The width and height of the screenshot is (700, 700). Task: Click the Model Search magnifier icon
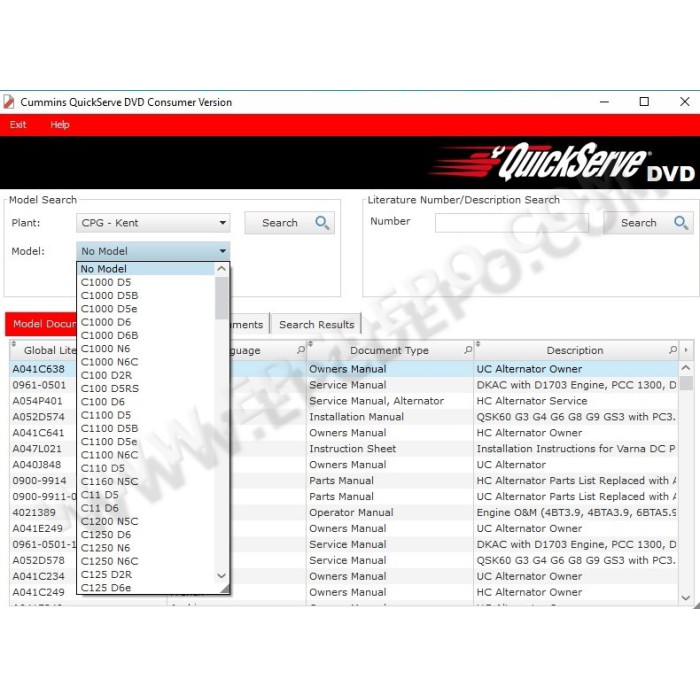[x=322, y=222]
